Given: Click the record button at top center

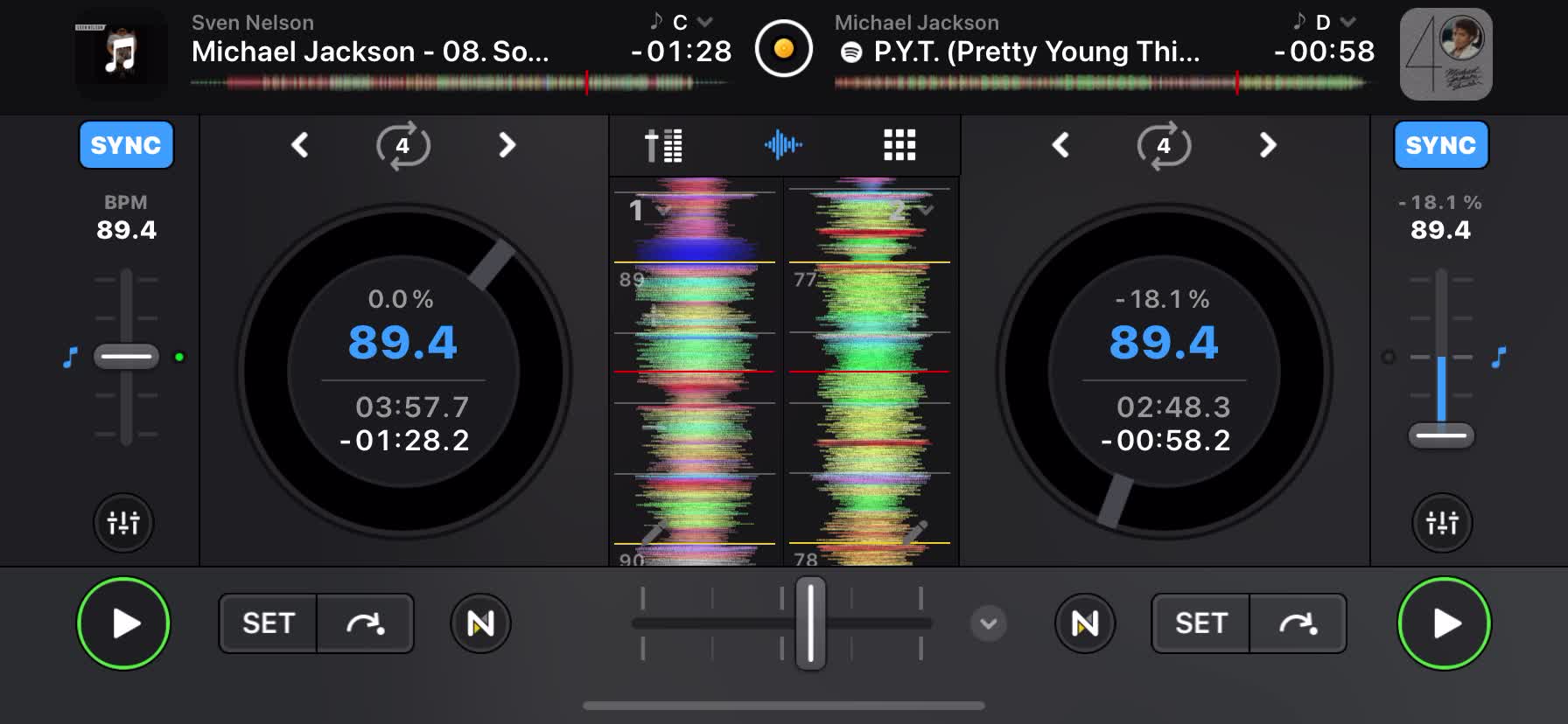Looking at the screenshot, I should 784,48.
